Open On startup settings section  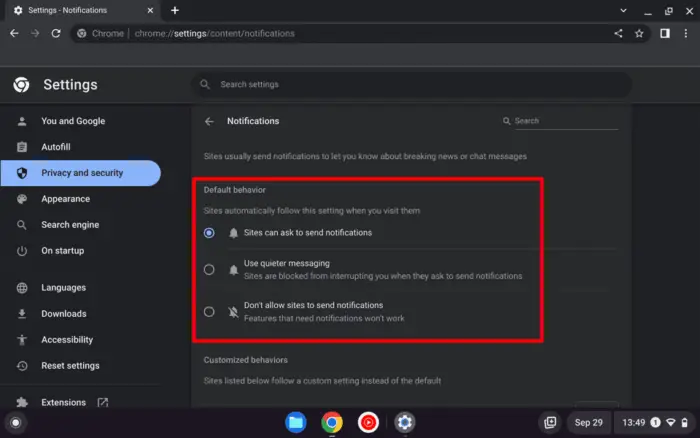pyautogui.click(x=62, y=250)
